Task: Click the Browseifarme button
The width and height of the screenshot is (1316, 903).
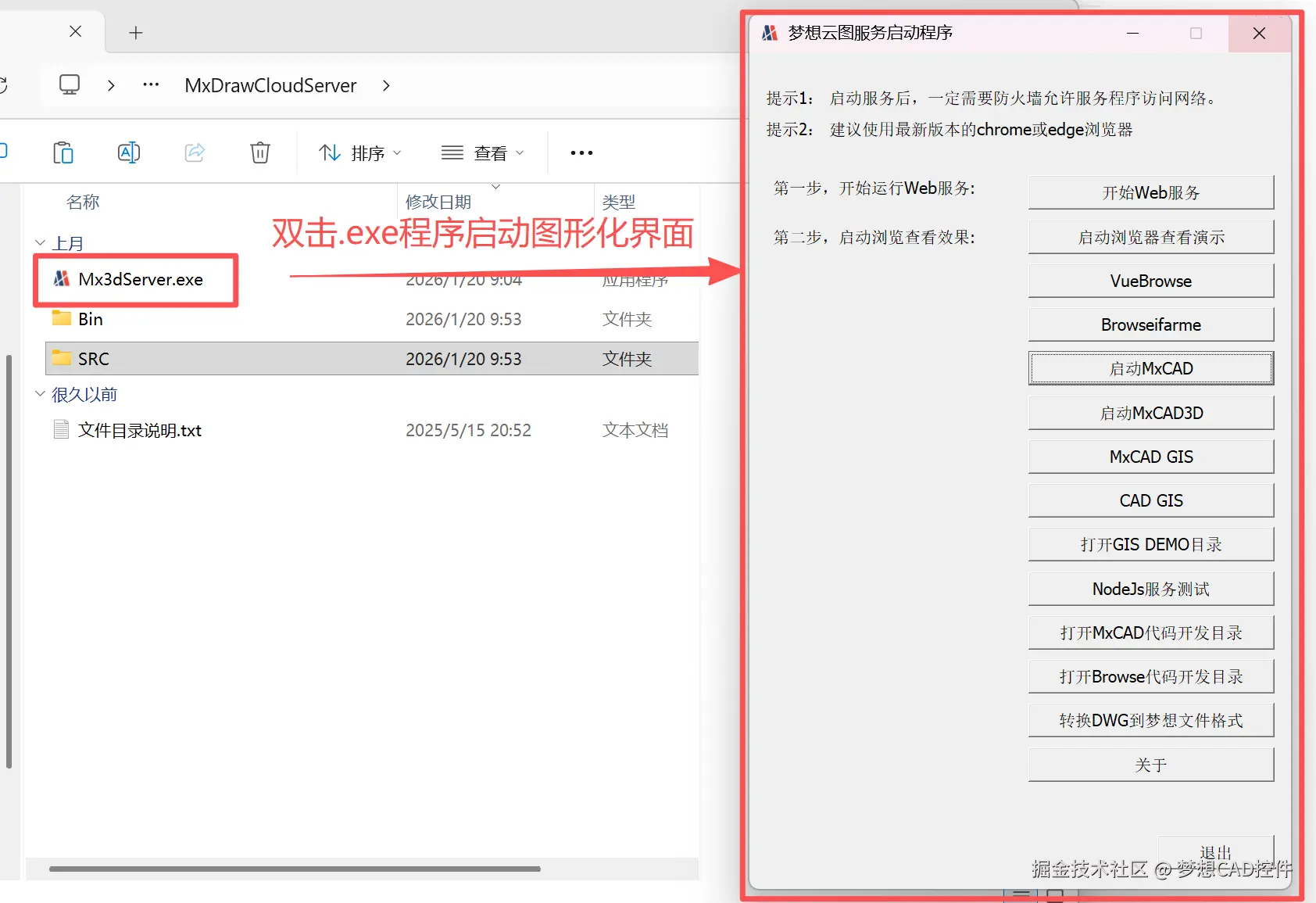Action: (1151, 324)
